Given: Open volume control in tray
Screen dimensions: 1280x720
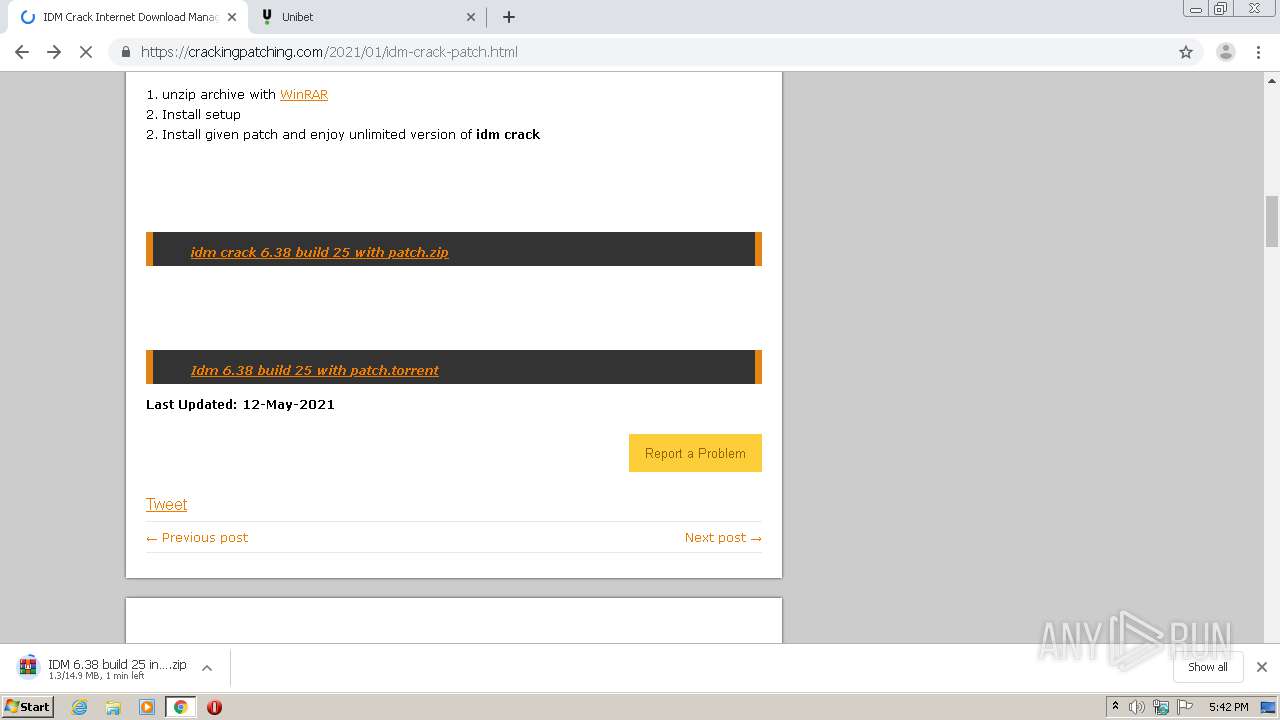Looking at the screenshot, I should (1137, 707).
